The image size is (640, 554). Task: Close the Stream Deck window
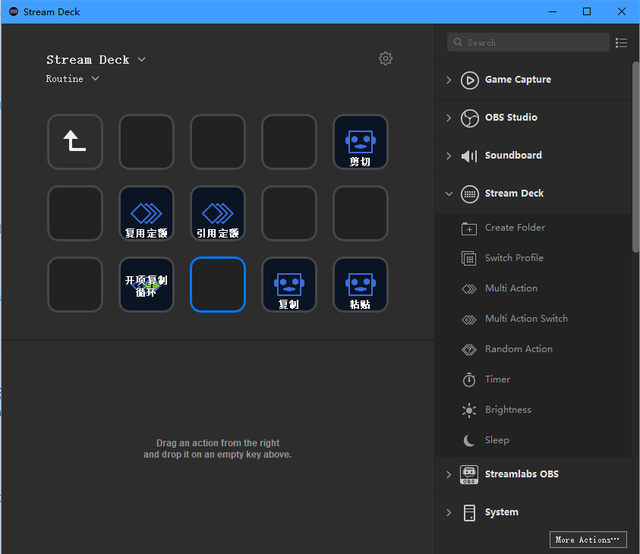[x=621, y=11]
